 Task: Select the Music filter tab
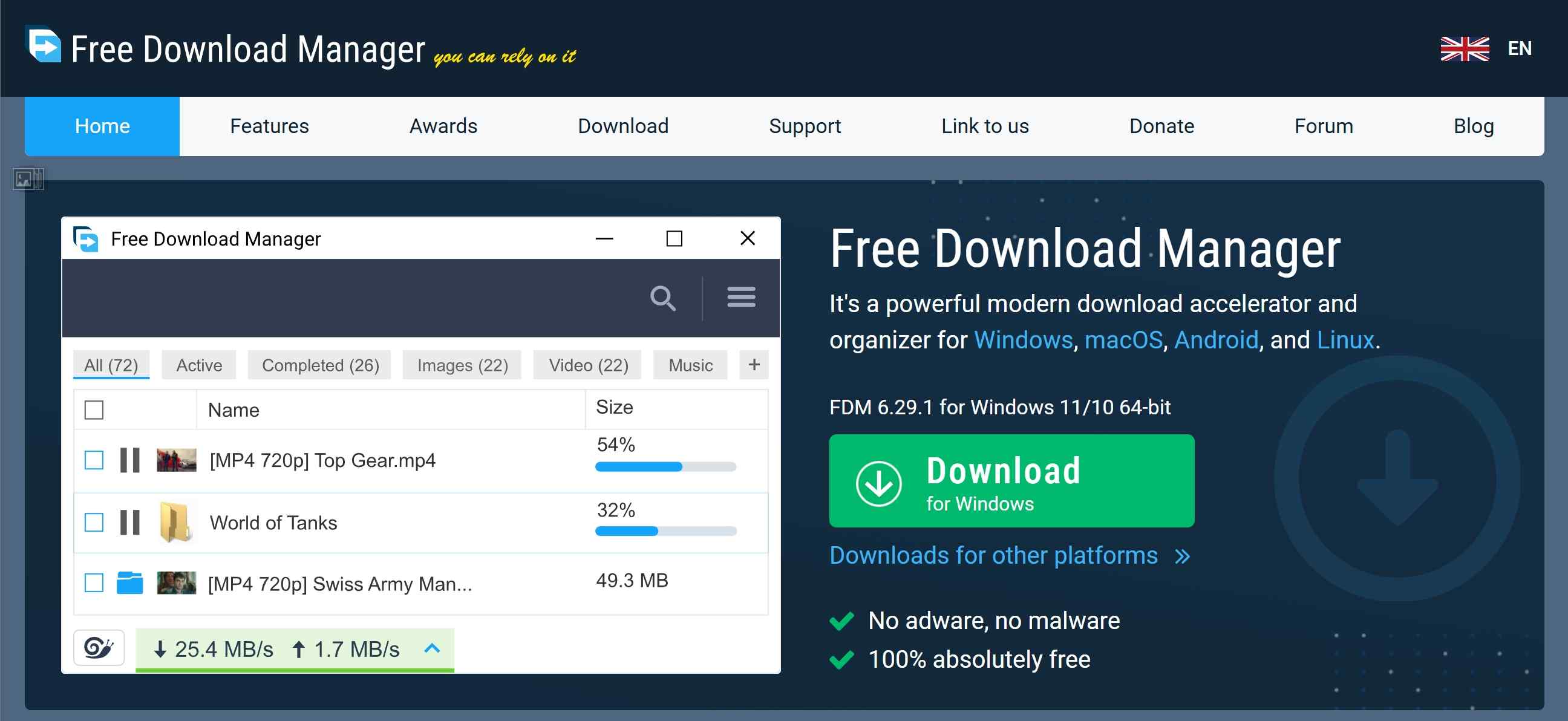(x=690, y=365)
